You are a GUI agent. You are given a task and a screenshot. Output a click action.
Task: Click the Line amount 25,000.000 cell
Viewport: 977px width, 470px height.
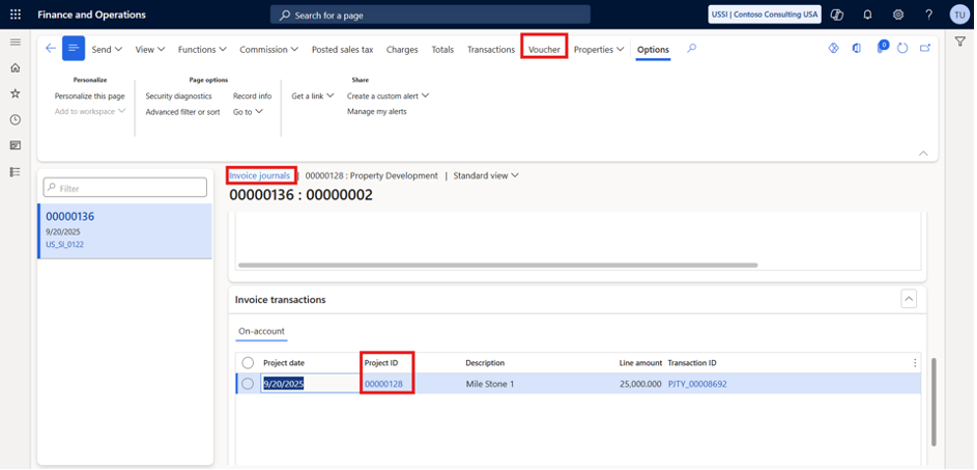coord(640,384)
